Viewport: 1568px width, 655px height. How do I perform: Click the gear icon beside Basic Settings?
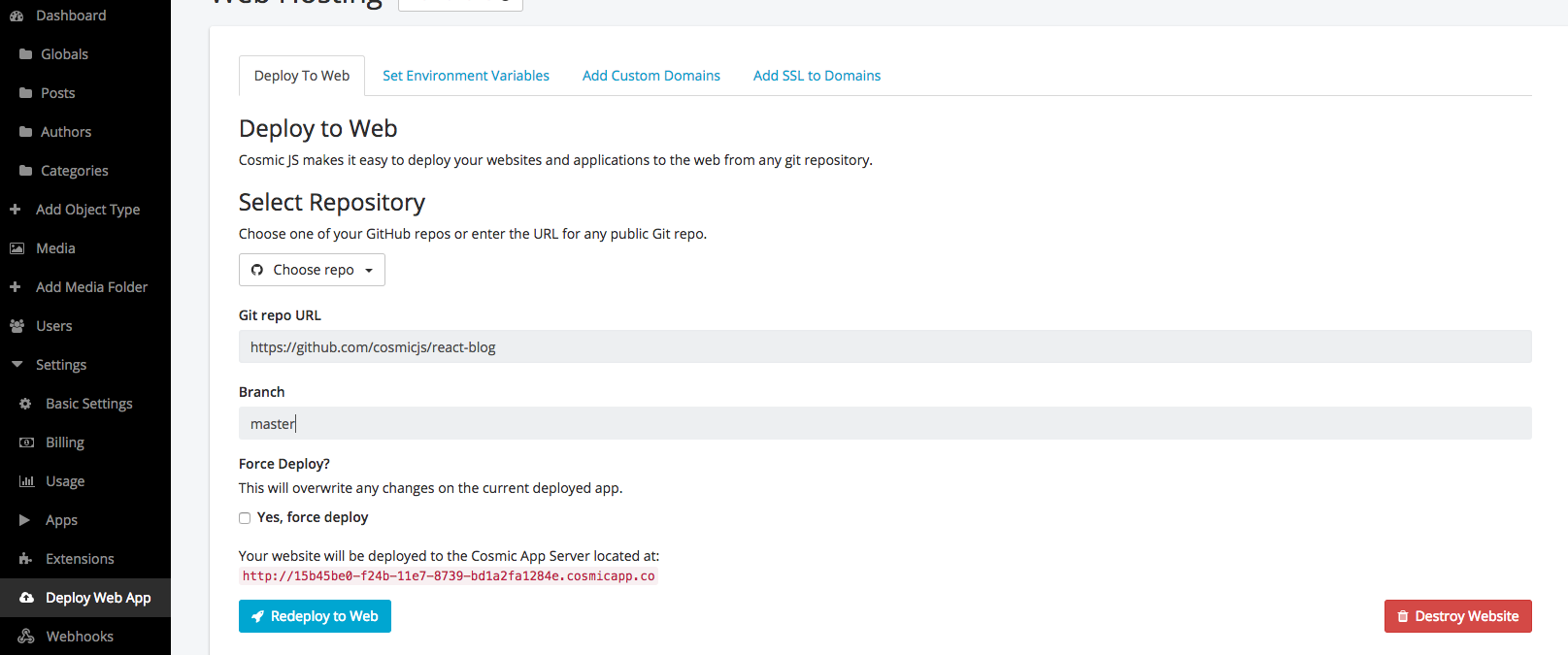[x=26, y=404]
